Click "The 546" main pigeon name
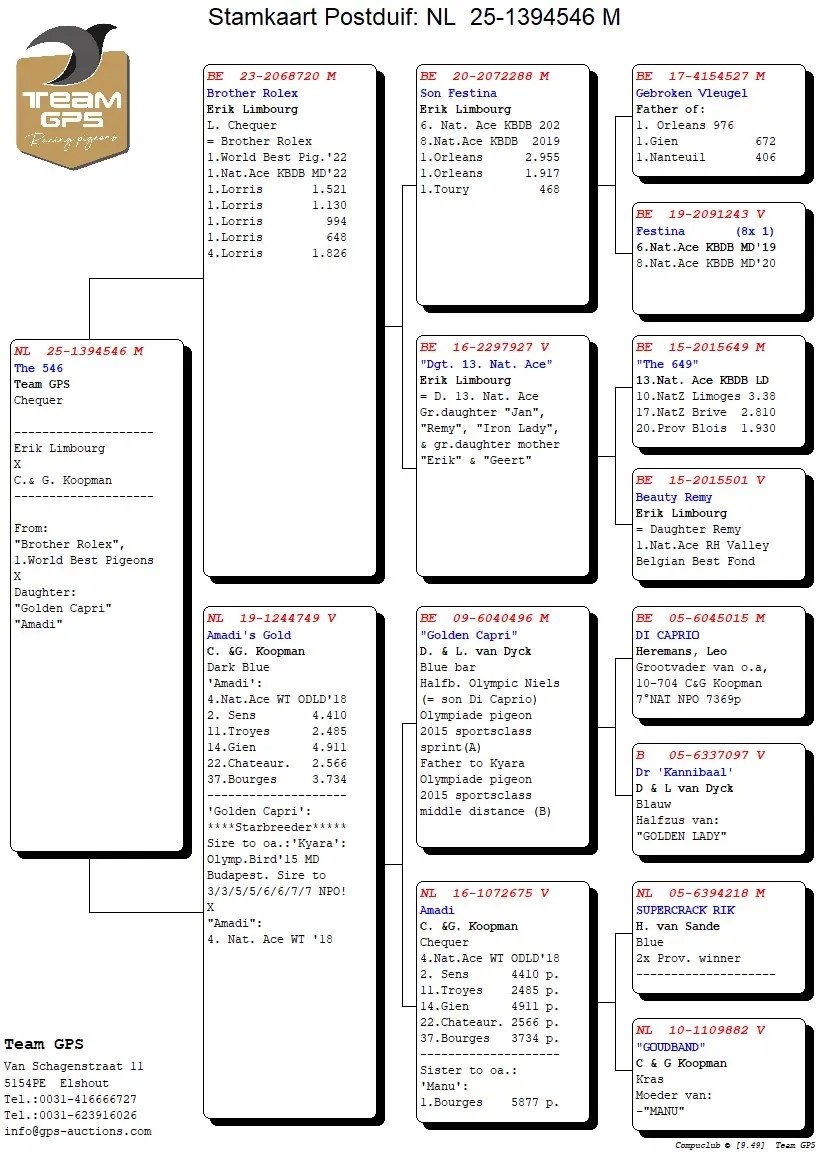Image resolution: width=816 pixels, height=1172 pixels. 38,368
